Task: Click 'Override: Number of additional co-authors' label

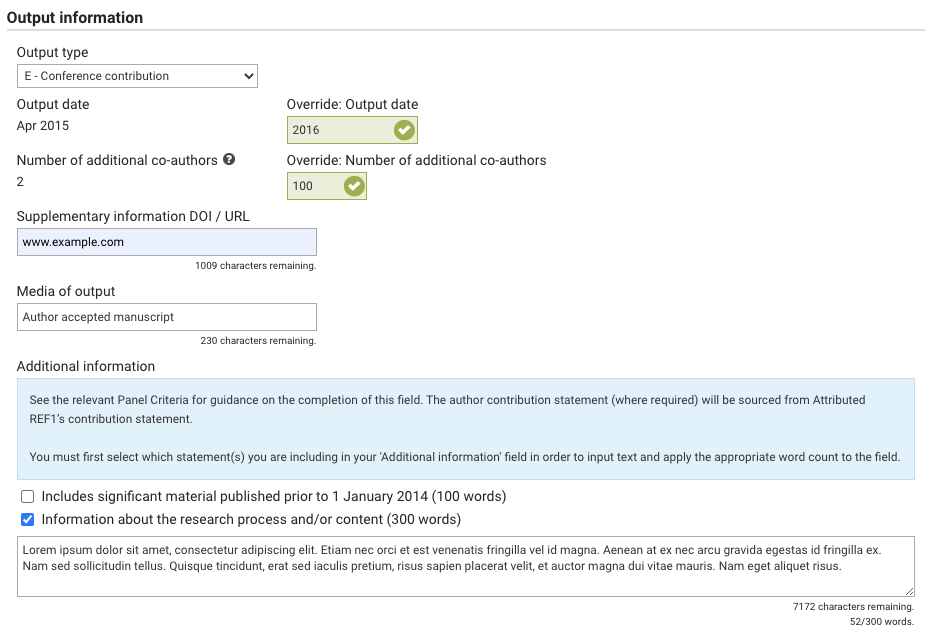Action: tap(416, 160)
